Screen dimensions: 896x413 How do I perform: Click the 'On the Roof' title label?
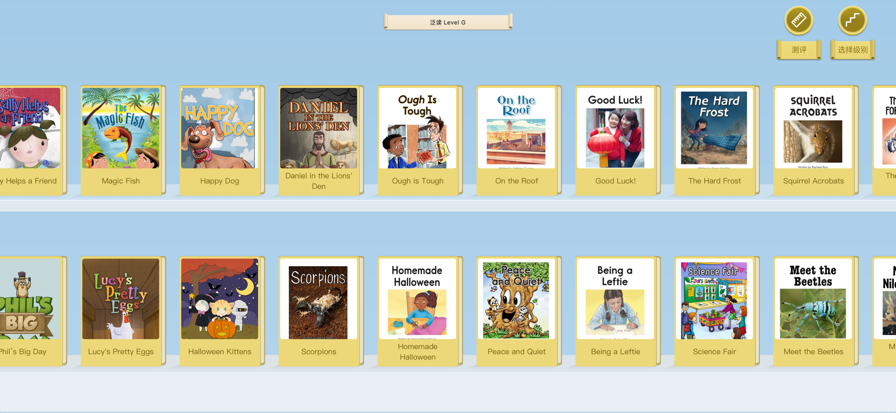click(x=516, y=181)
